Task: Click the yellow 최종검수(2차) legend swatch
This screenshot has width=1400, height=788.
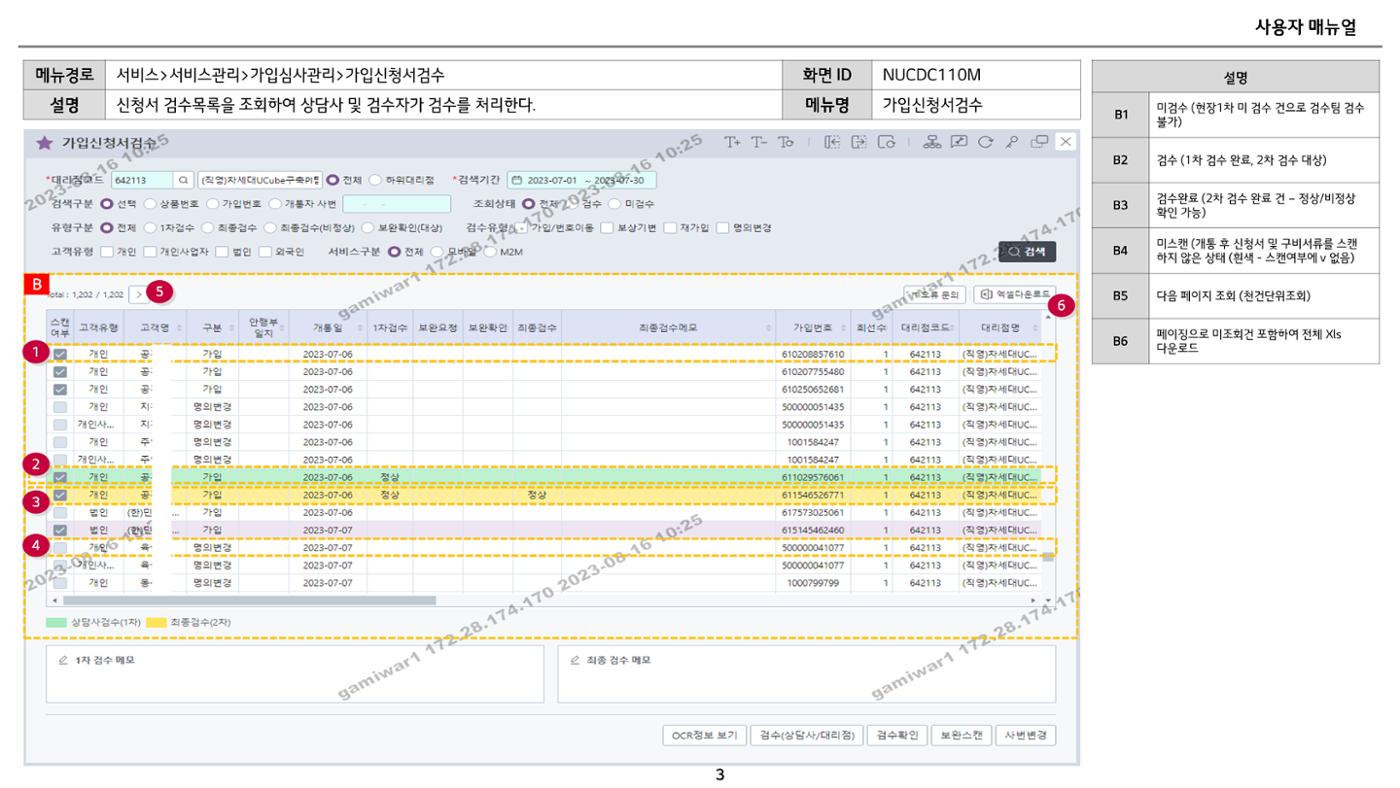Action: coord(156,623)
